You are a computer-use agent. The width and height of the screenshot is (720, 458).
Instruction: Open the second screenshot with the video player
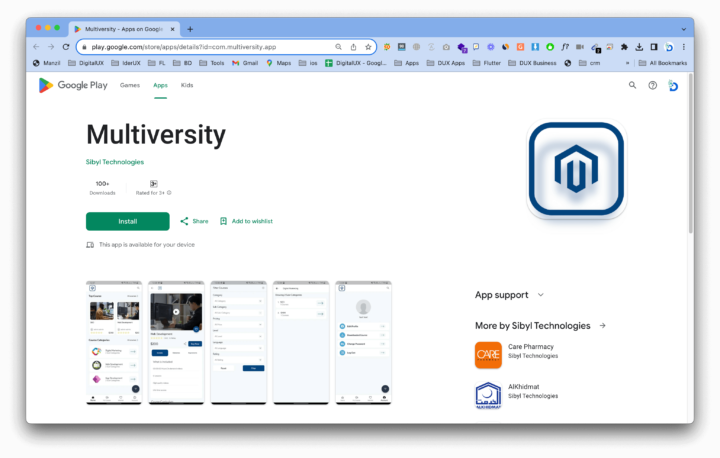[176, 343]
